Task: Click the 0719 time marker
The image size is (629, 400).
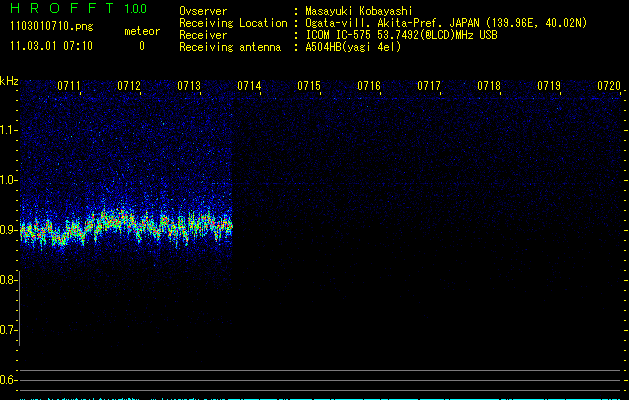Action: [549, 86]
